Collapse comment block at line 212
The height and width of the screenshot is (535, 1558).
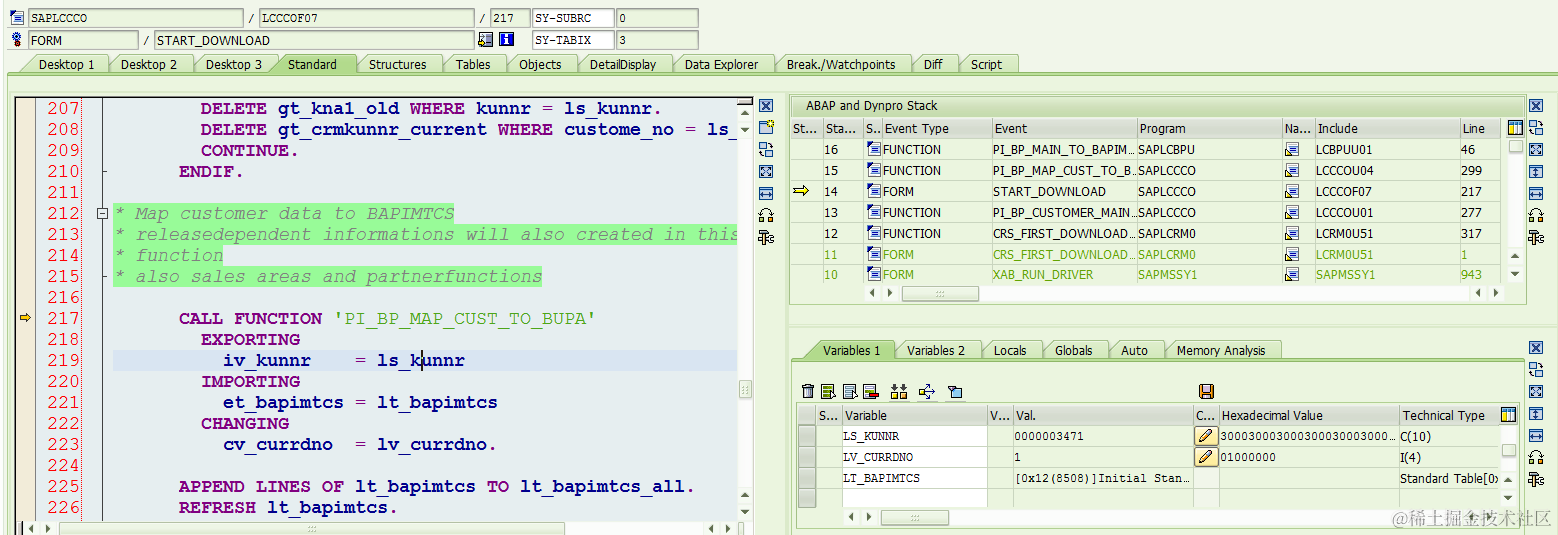click(101, 213)
